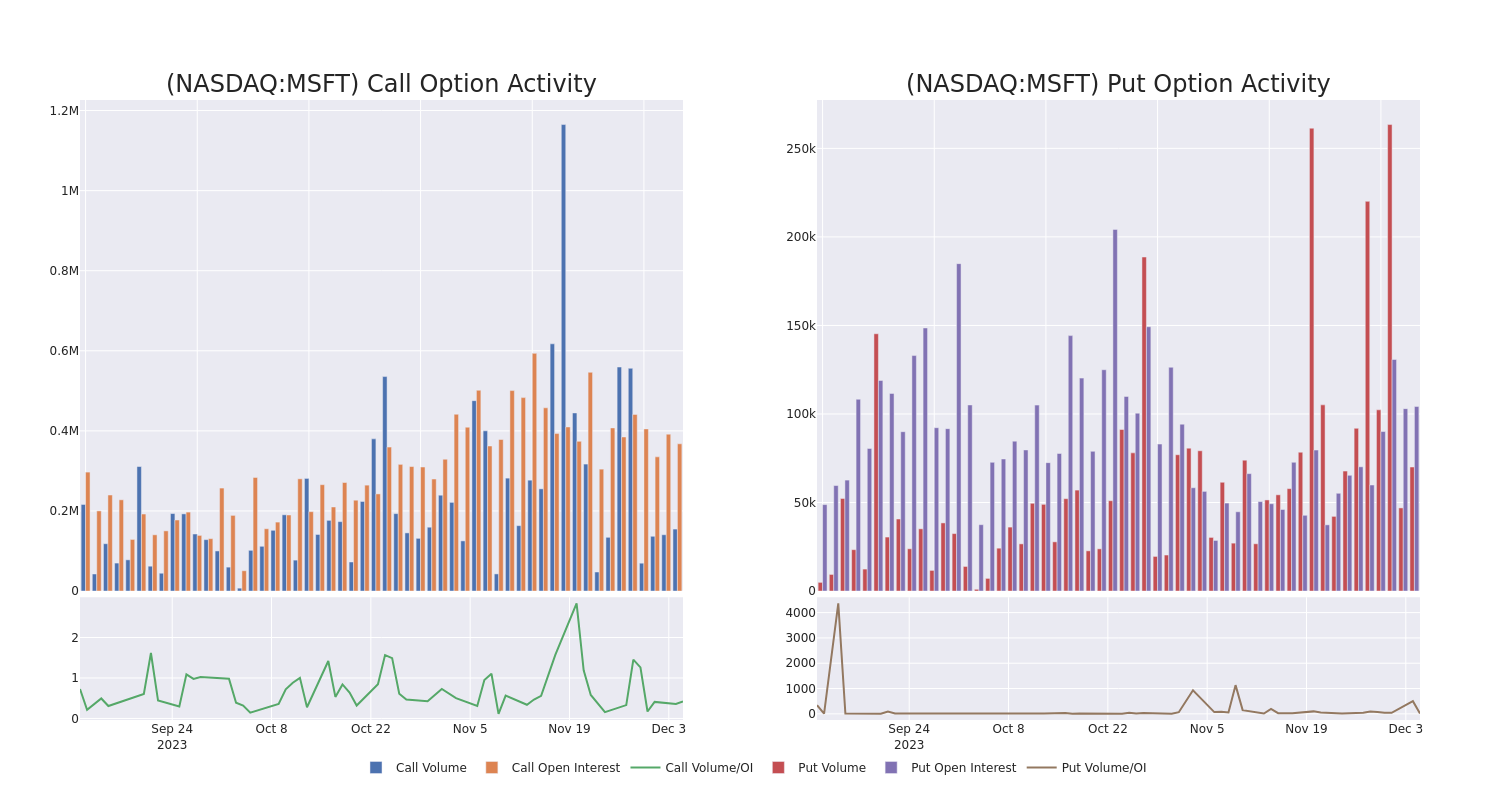Click the 4000 label on put ratio chart
The height and width of the screenshot is (800, 1500).
[801, 613]
